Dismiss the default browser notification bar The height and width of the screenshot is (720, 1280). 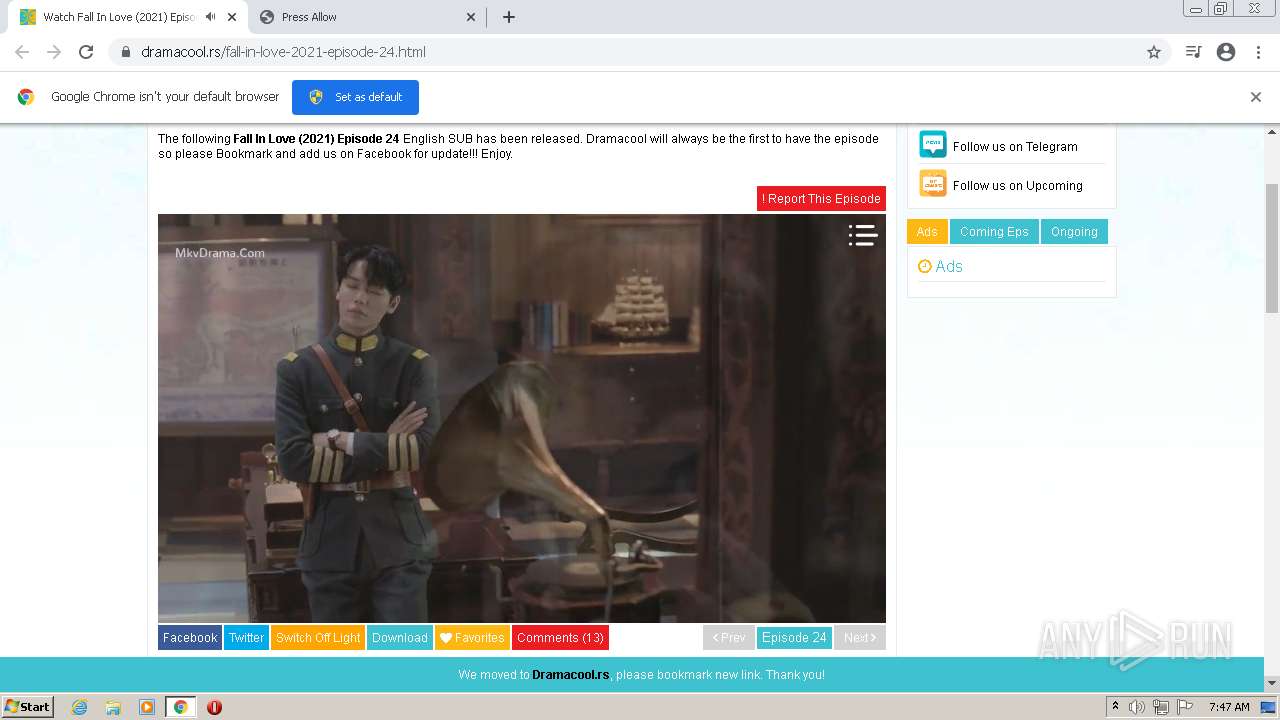point(1256,97)
